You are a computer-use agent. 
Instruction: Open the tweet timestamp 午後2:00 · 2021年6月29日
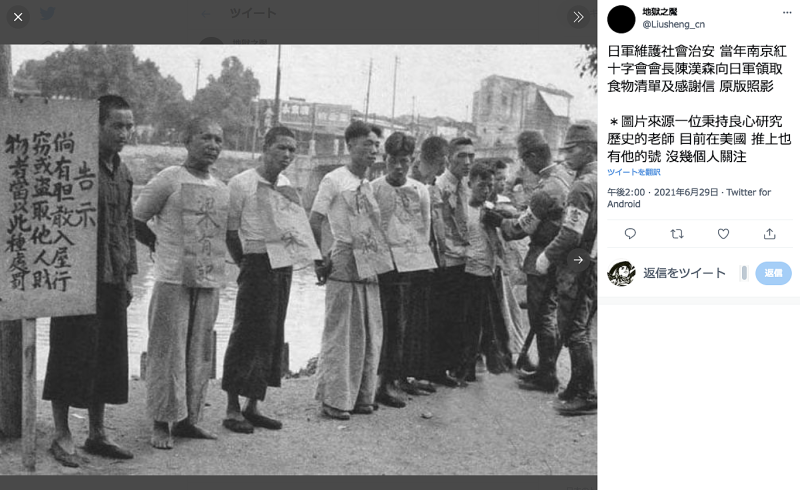point(663,192)
